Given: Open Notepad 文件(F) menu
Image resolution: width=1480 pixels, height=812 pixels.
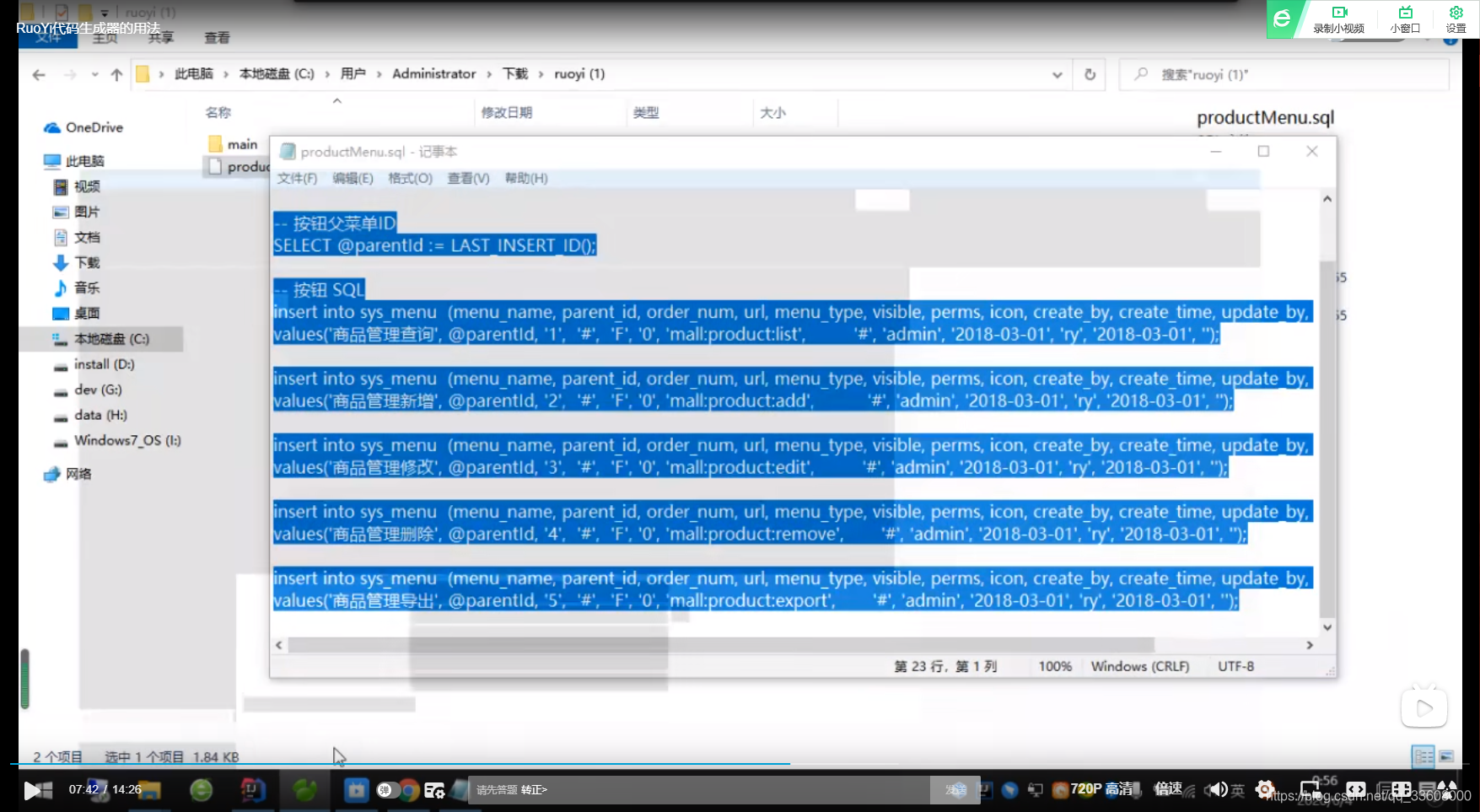Looking at the screenshot, I should (297, 178).
